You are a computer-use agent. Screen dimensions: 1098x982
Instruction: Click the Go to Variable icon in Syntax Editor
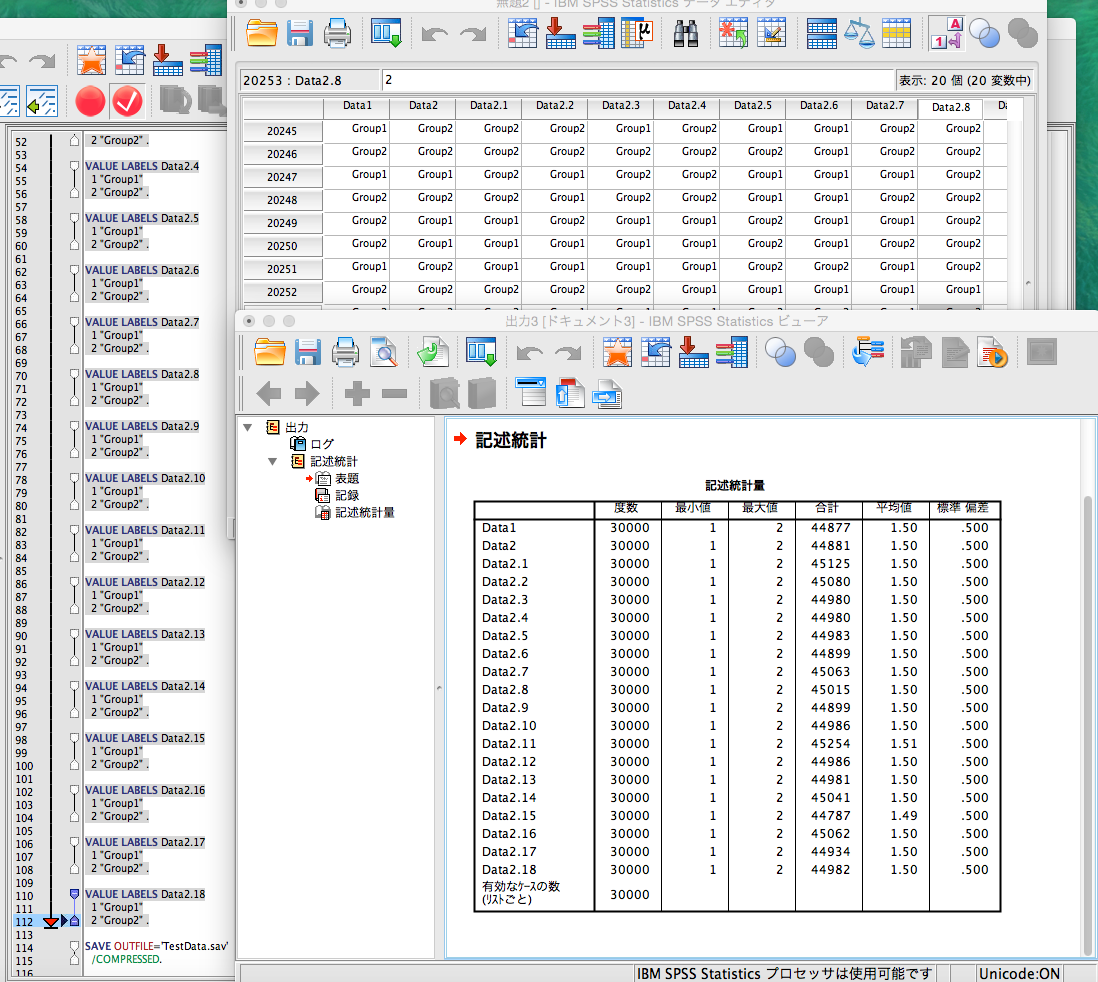pos(167,60)
